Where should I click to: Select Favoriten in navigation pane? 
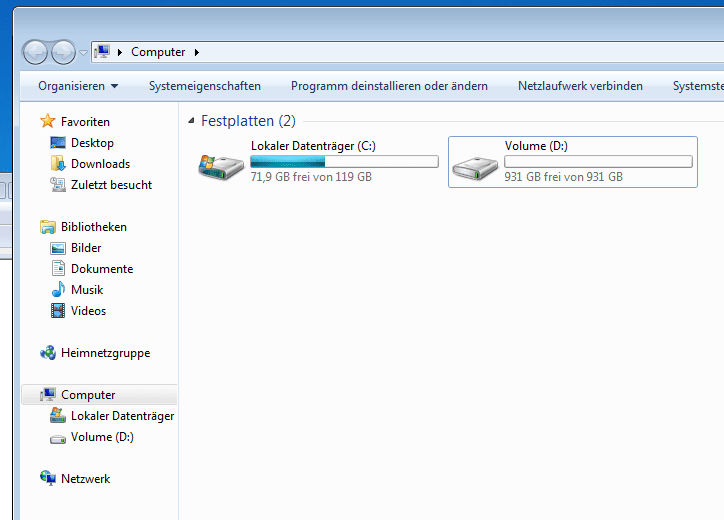pos(85,122)
